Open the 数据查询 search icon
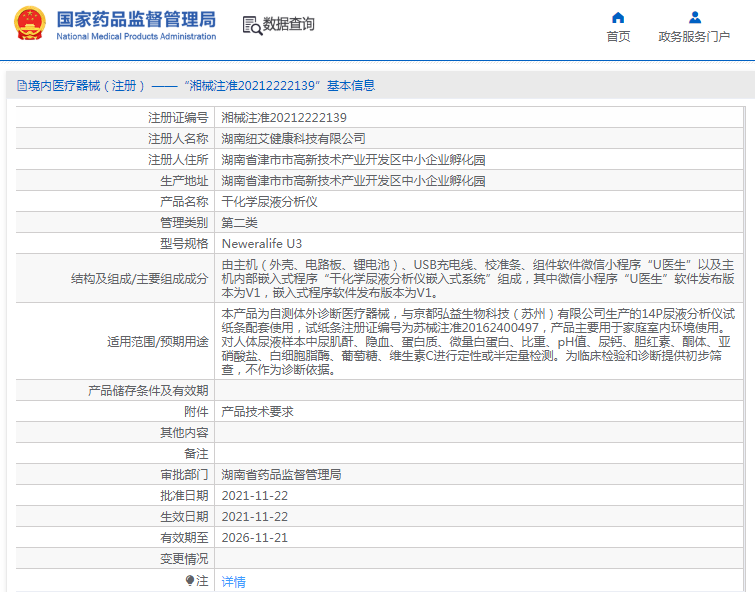 click(252, 26)
